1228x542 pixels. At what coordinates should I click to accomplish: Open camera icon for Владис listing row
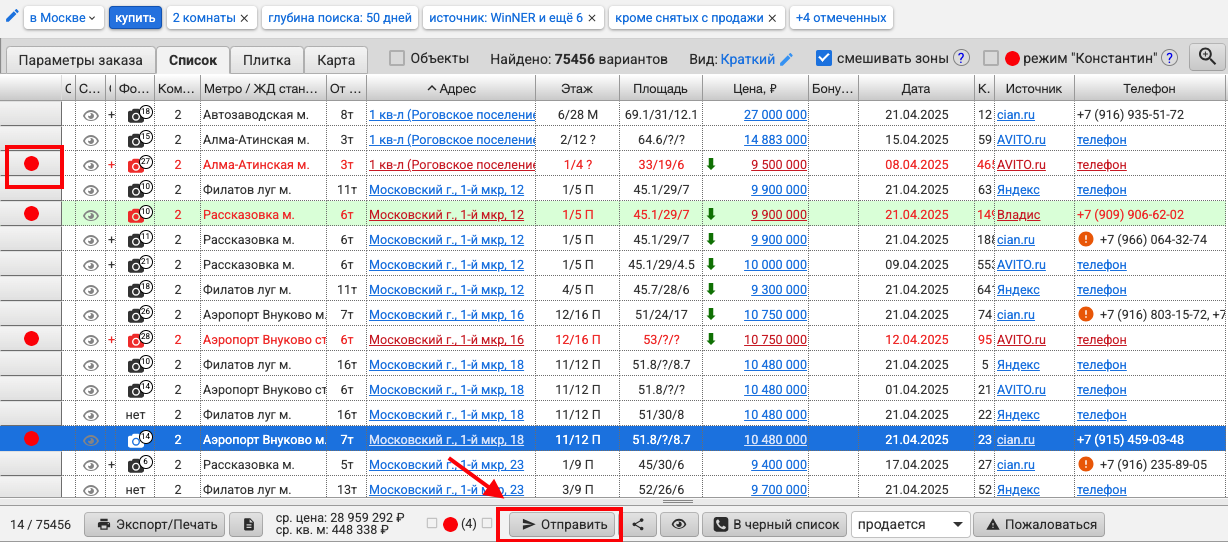click(139, 214)
